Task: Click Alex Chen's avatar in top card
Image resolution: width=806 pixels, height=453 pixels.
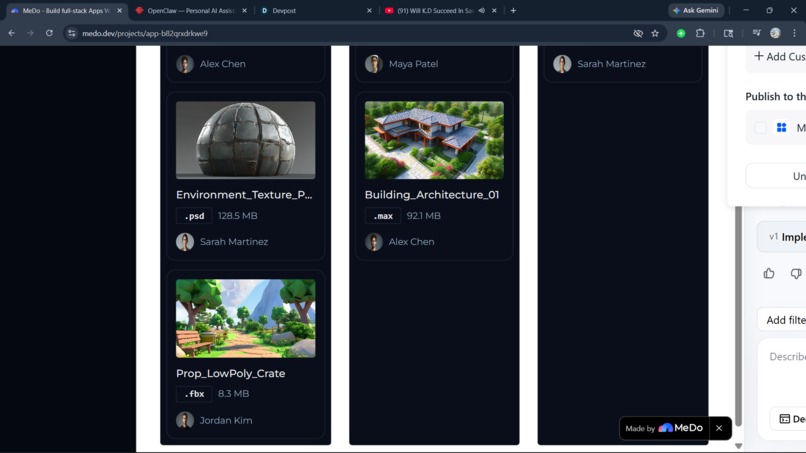Action: click(185, 64)
